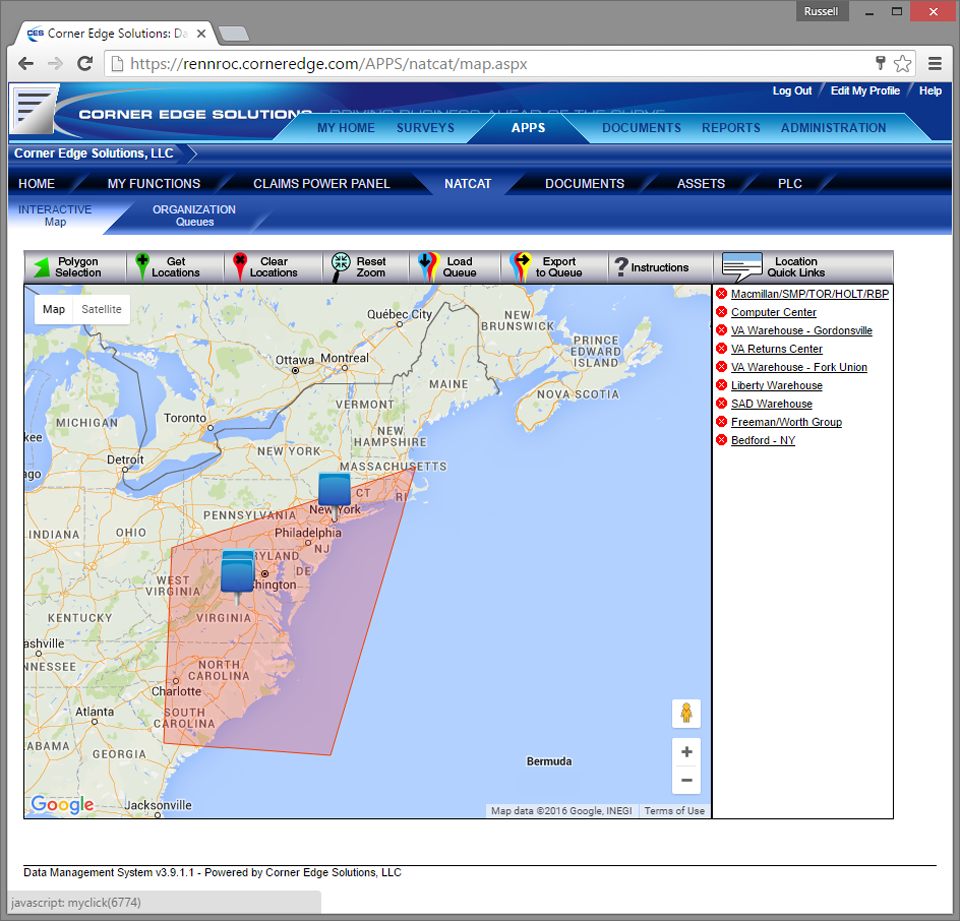Click the Log Out link
Image resolution: width=960 pixels, height=921 pixels.
click(792, 91)
